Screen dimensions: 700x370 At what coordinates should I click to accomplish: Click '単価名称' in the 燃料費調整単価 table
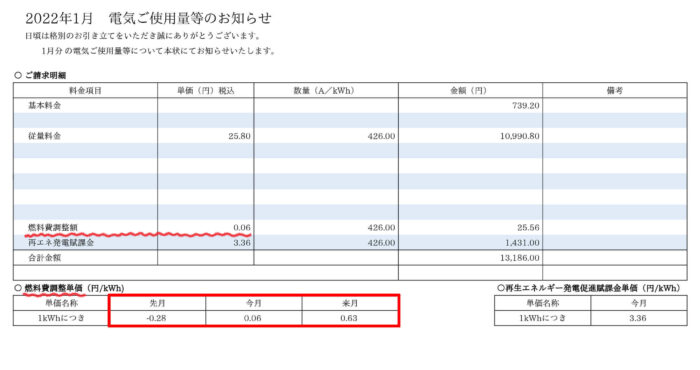click(x=61, y=303)
